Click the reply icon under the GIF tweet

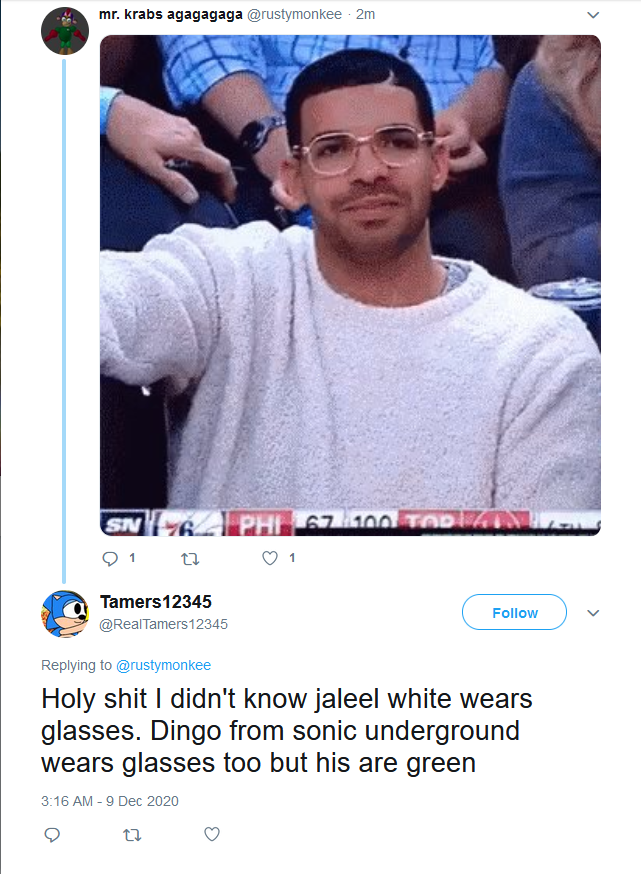(x=110, y=558)
